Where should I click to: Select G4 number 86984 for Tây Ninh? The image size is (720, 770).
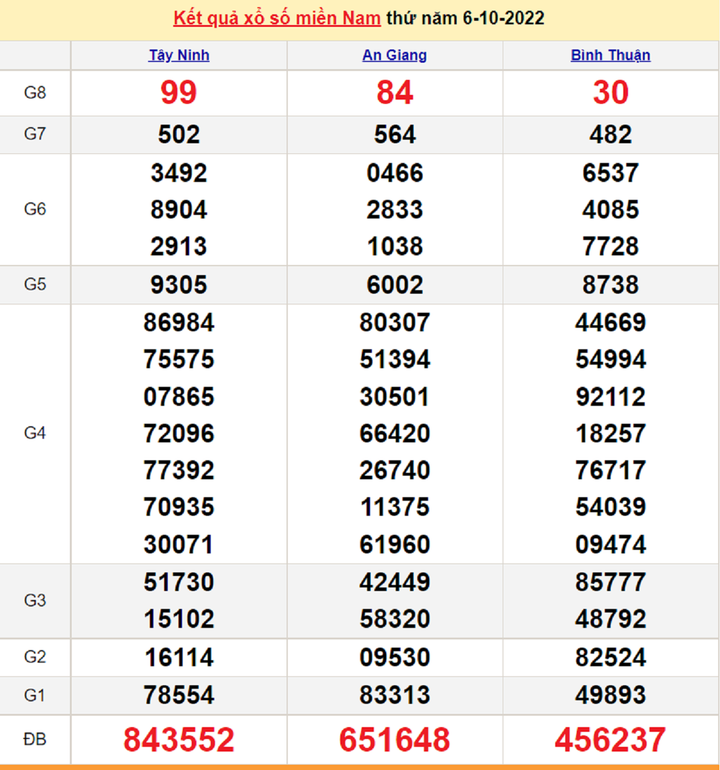179,323
